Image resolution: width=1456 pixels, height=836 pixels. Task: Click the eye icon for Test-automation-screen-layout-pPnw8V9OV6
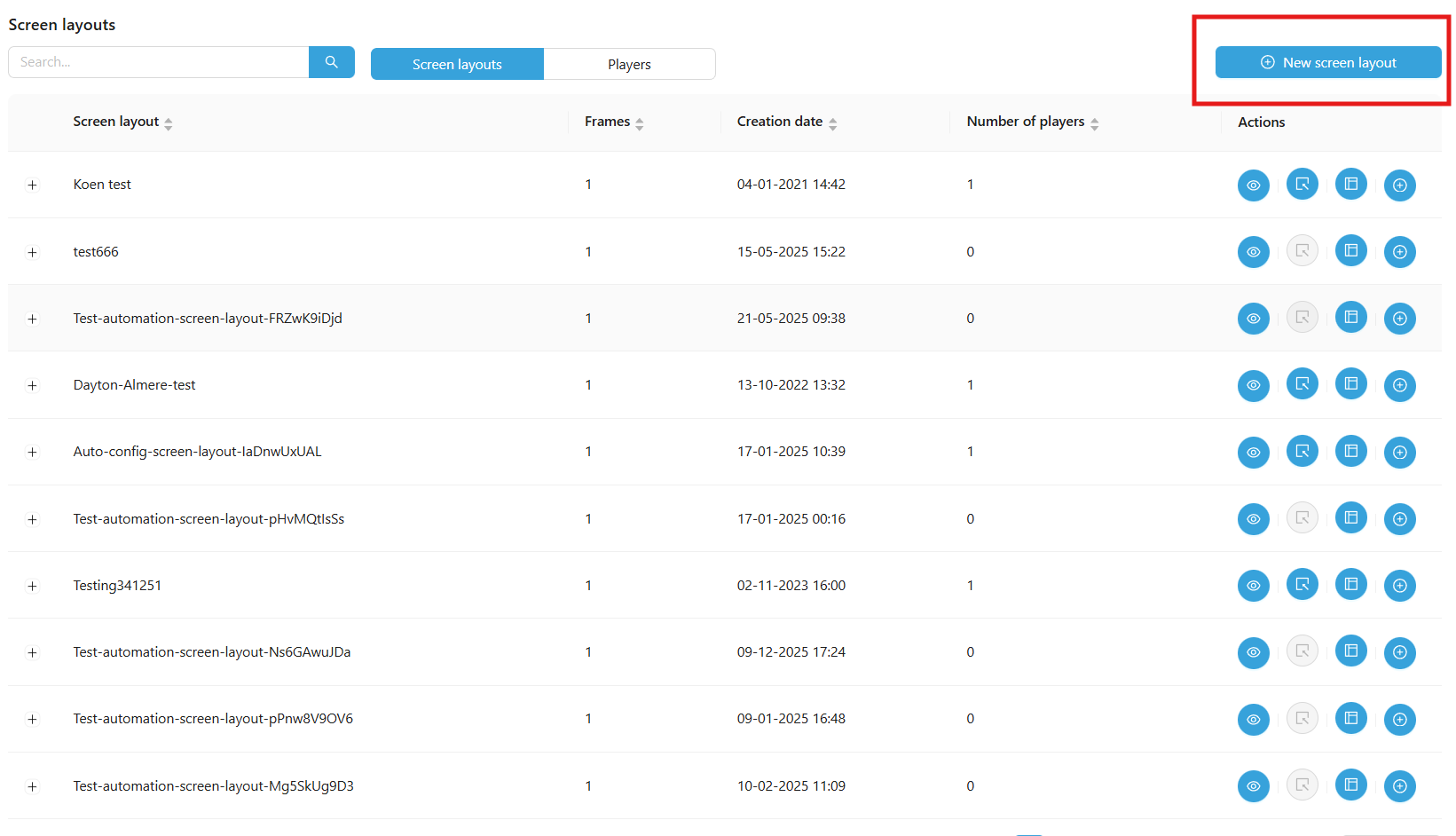click(x=1253, y=720)
